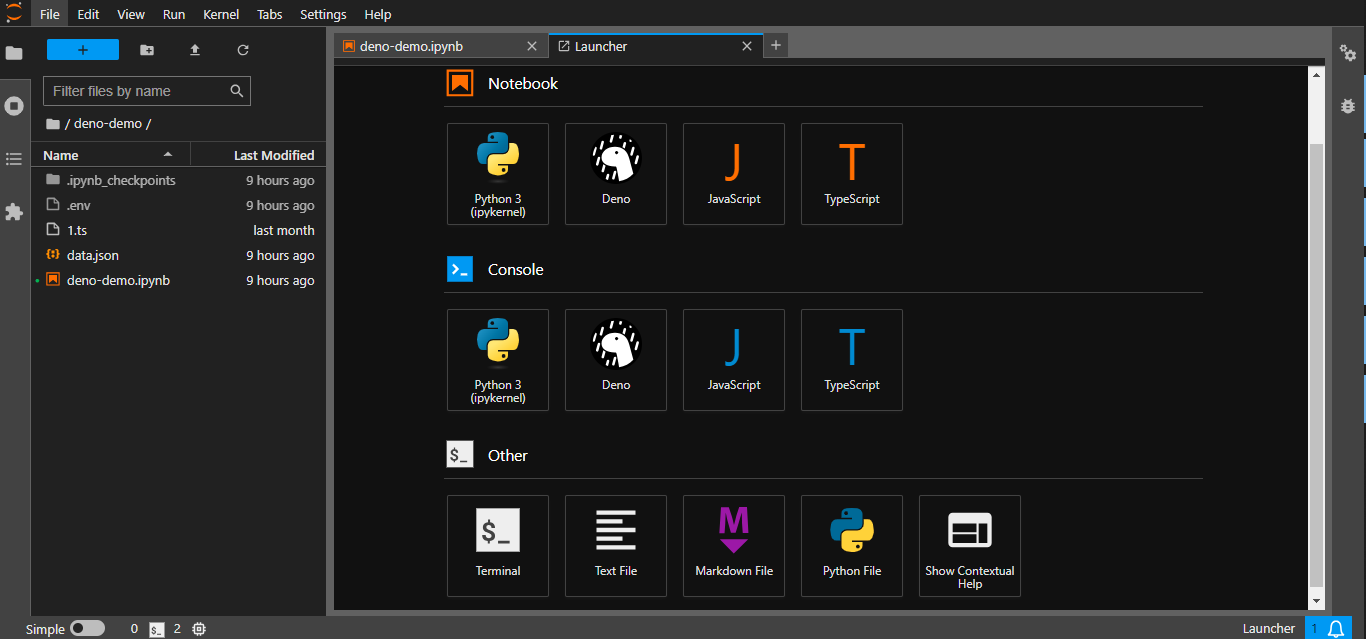Open the Debugger panel icon
The width and height of the screenshot is (1366, 639).
pyautogui.click(x=1348, y=106)
